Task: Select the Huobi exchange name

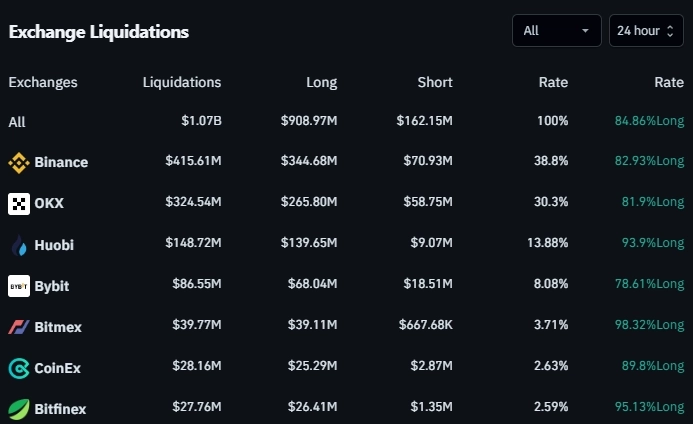Action: 54,245
